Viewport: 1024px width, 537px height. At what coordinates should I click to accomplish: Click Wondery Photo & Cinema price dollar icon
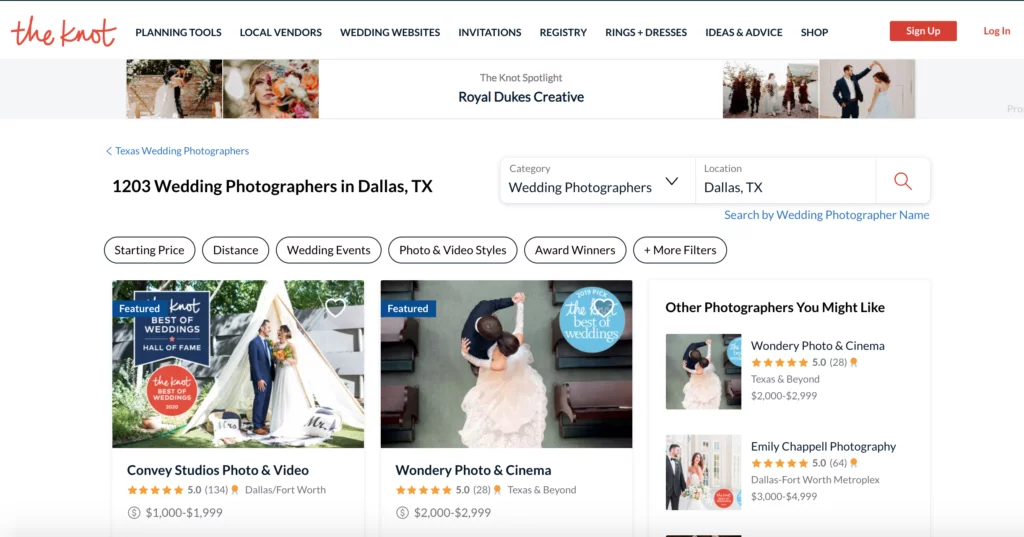[x=403, y=513]
